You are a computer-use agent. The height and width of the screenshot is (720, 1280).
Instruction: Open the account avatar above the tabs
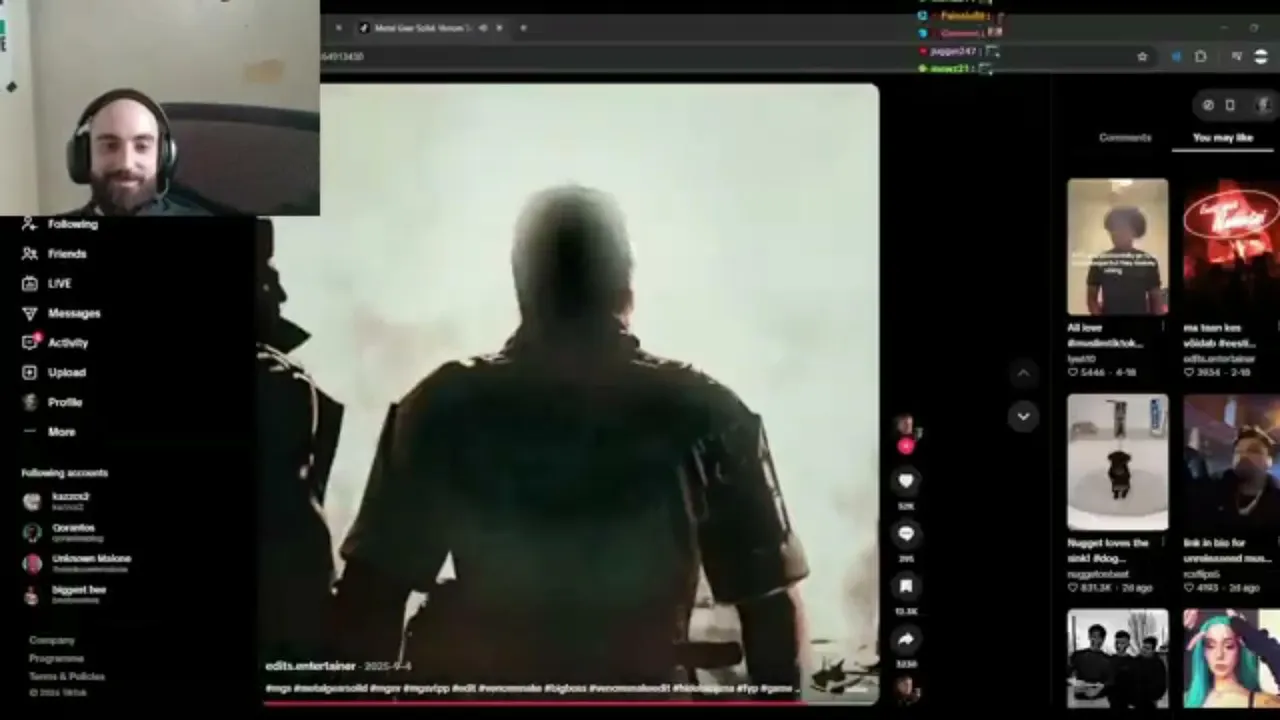pyautogui.click(x=1263, y=105)
